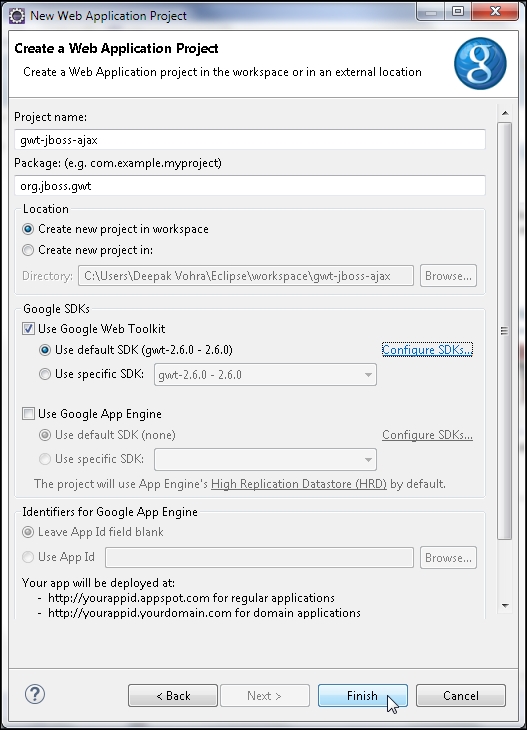This screenshot has width=527, height=730.
Task: Click the Eclipse window title icon
Action: click(x=17, y=16)
